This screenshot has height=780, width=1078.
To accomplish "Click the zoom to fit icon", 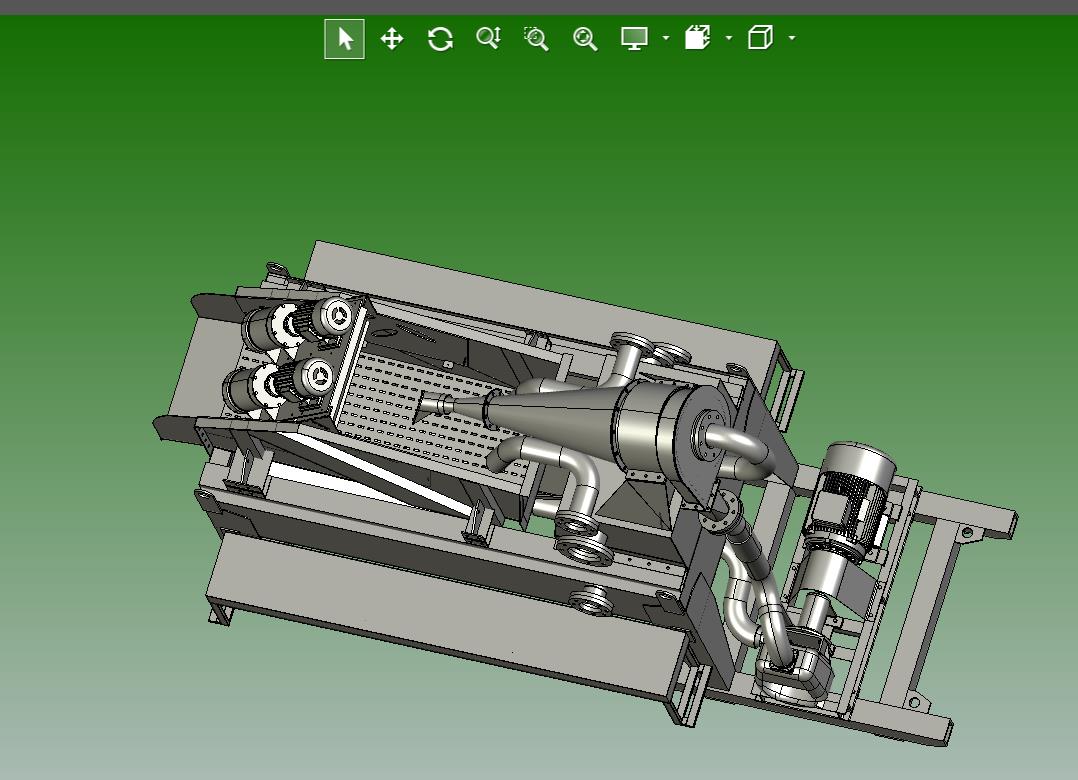I will pos(585,38).
